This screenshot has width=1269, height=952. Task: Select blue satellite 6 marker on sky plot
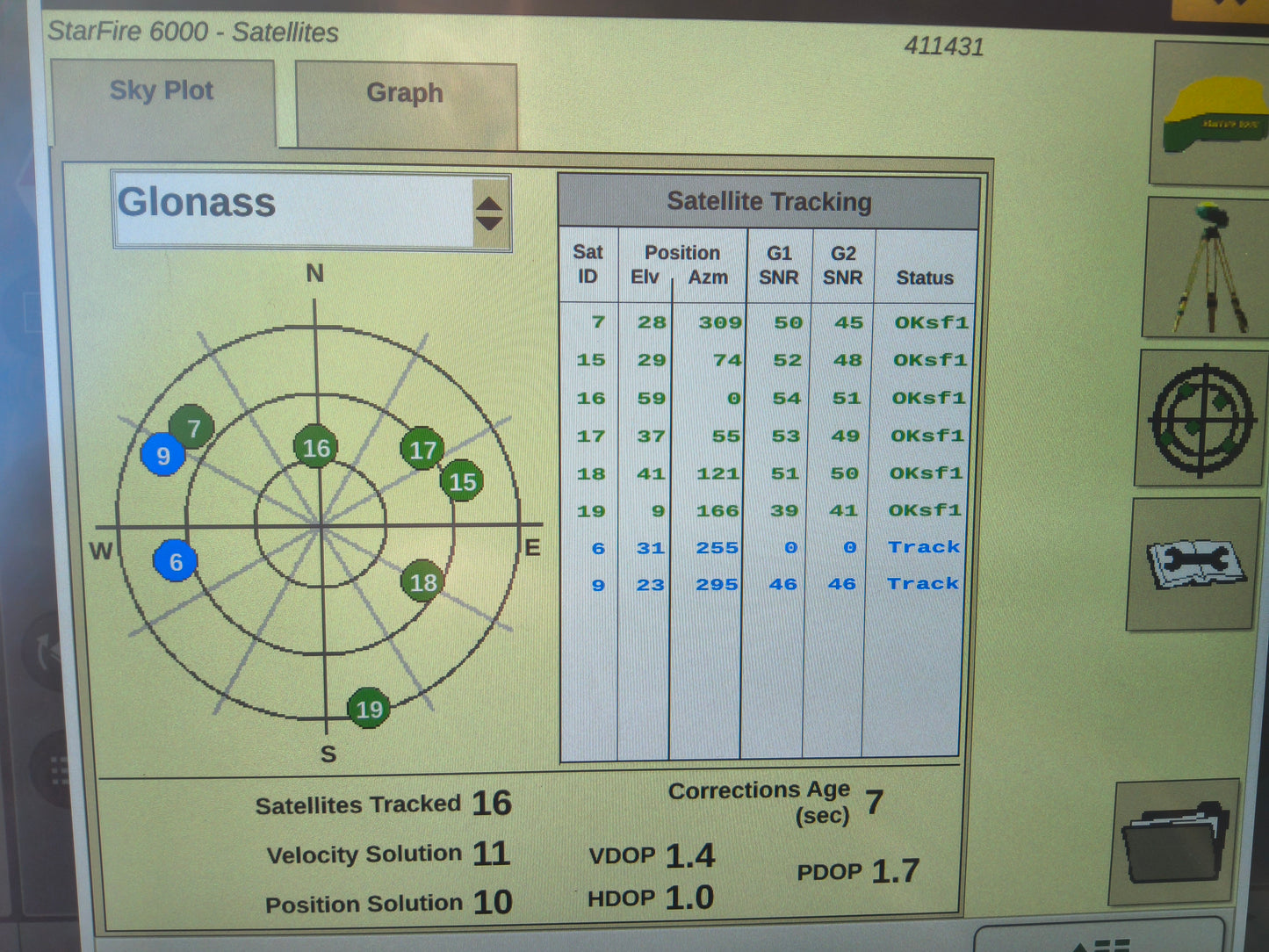tap(177, 560)
